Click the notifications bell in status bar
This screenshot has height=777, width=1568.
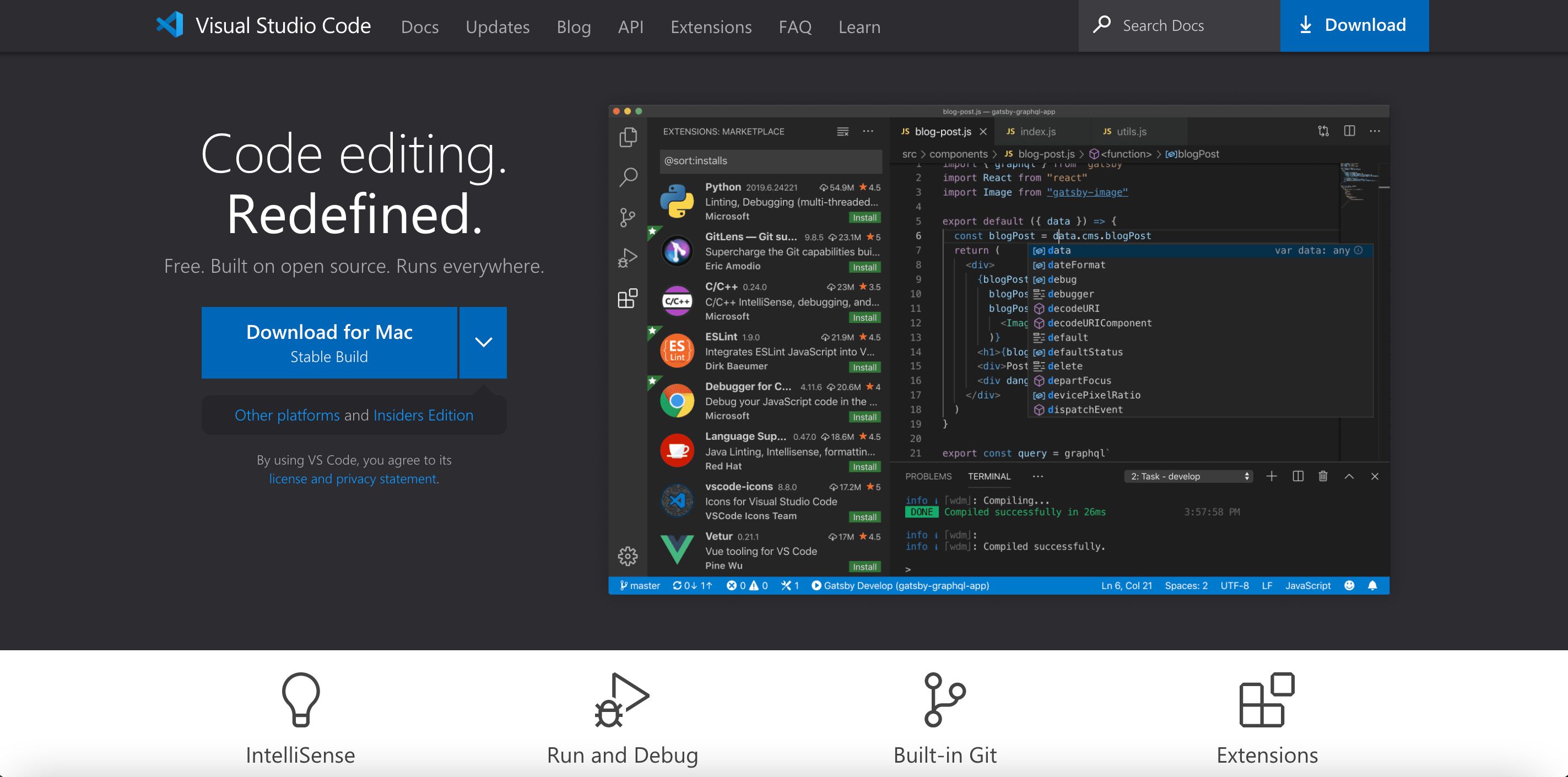1372,586
